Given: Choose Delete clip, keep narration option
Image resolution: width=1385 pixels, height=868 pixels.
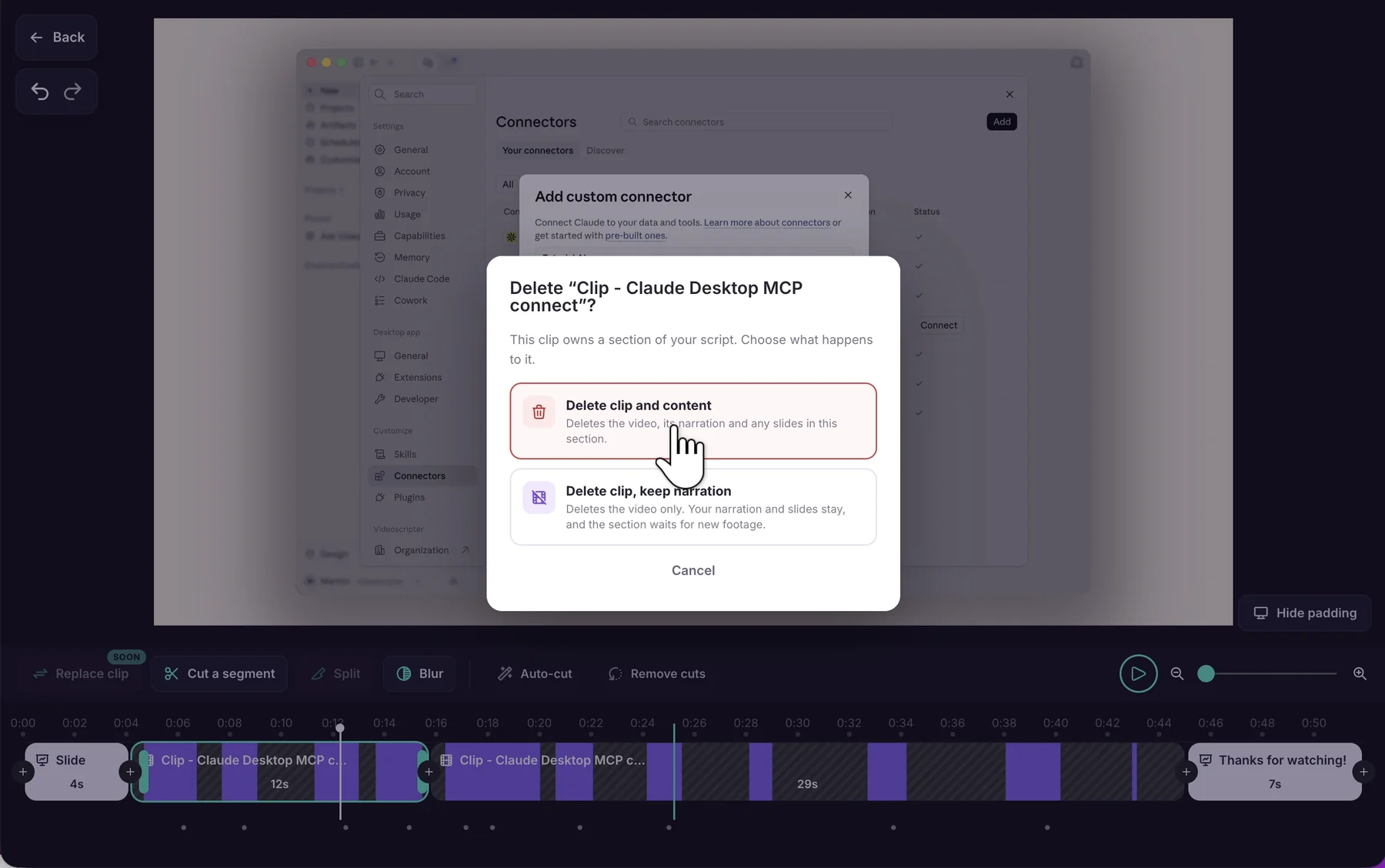Looking at the screenshot, I should click(x=692, y=506).
